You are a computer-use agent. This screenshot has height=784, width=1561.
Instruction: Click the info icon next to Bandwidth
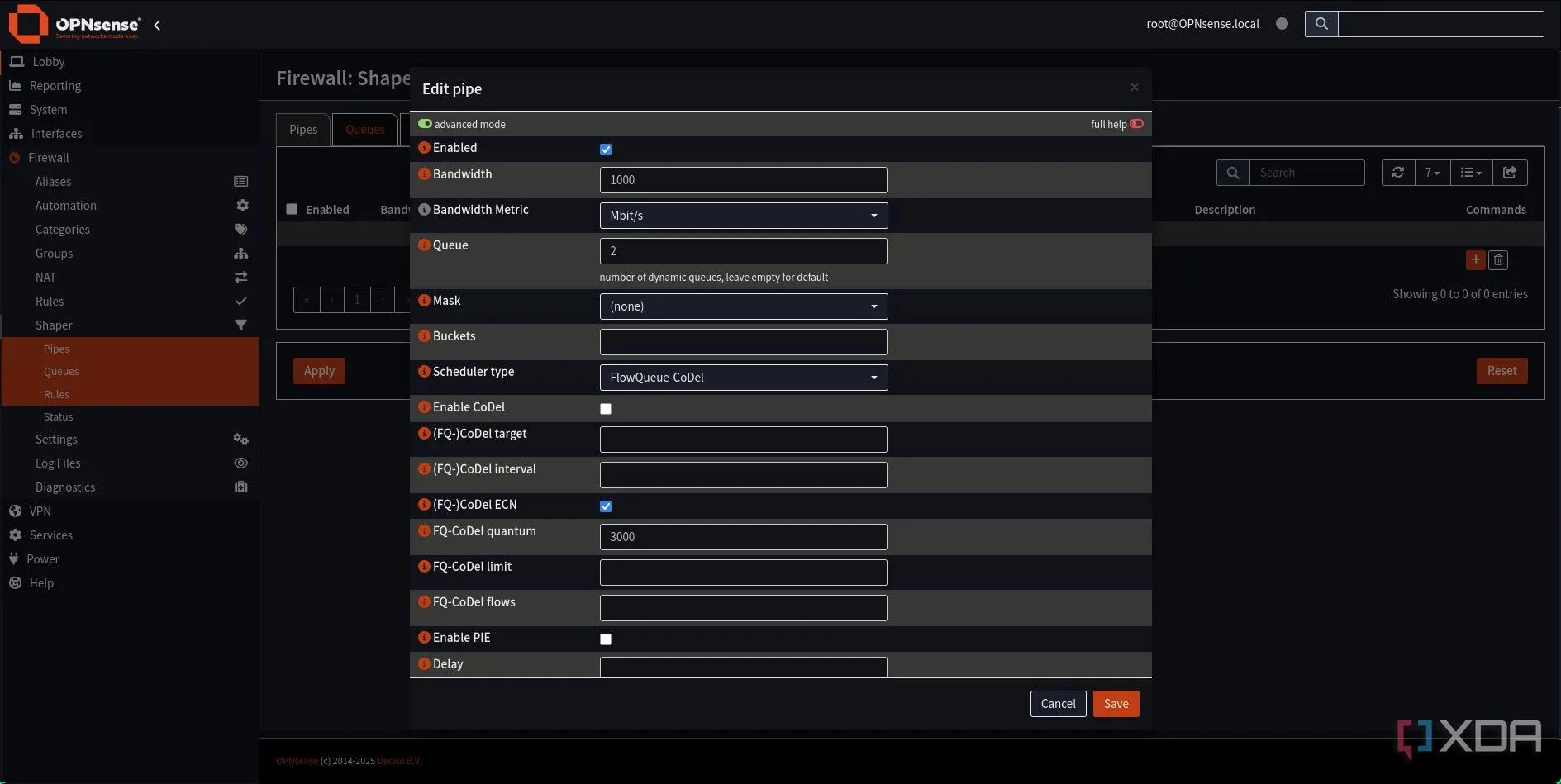click(424, 174)
